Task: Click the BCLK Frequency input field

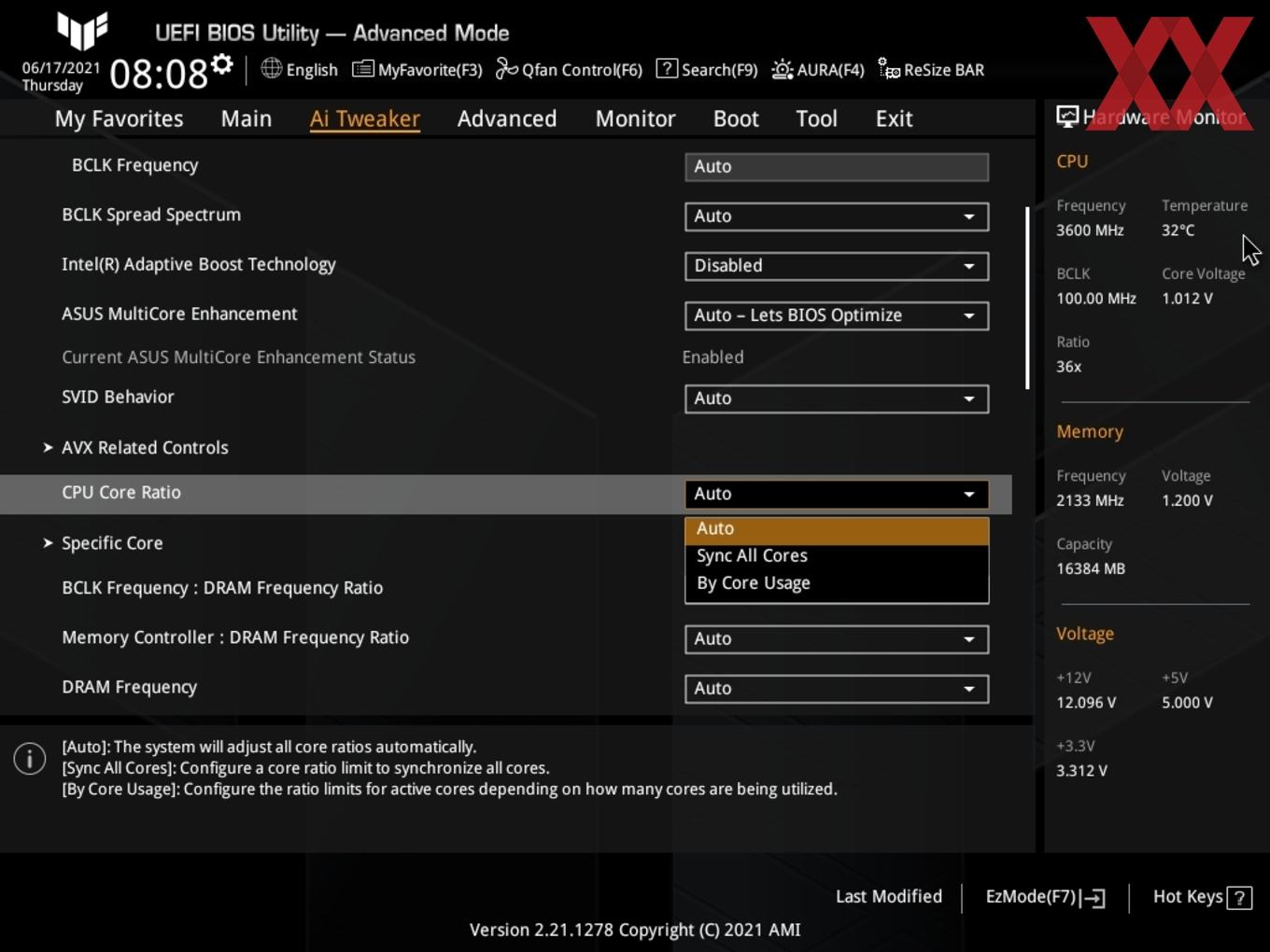Action: [837, 167]
